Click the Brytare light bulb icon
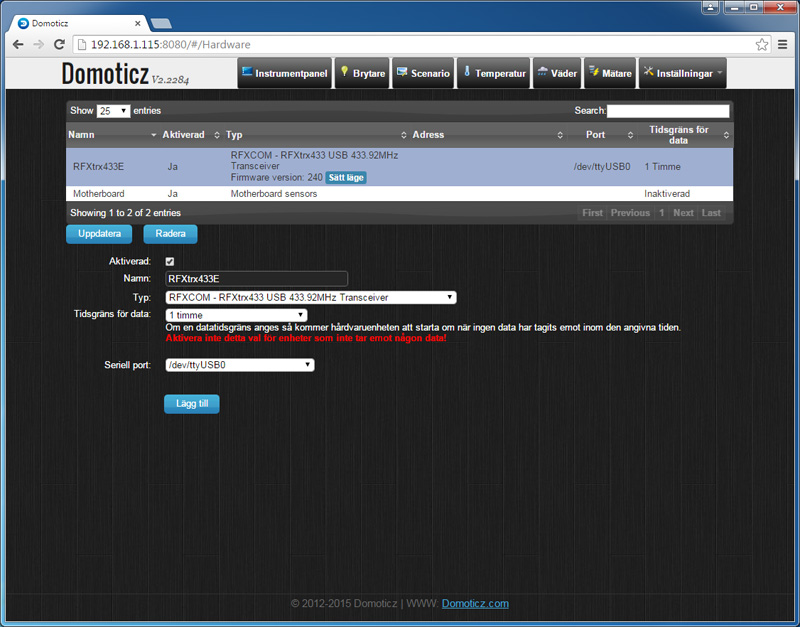The height and width of the screenshot is (627, 800). coord(344,71)
